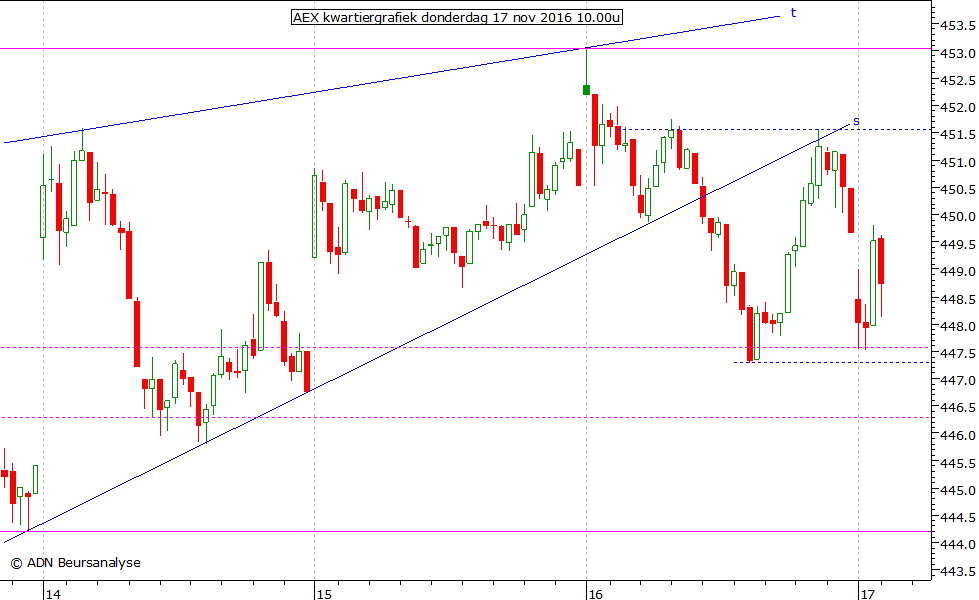
Task: Click the price axis label 445.0
Action: [958, 490]
